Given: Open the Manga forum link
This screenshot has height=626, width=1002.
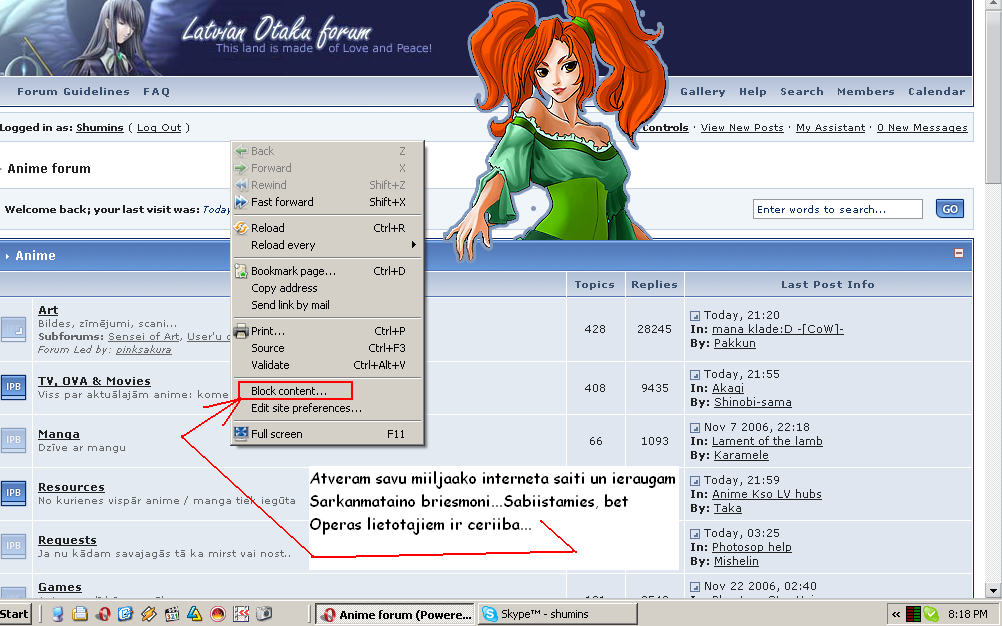Looking at the screenshot, I should [x=59, y=434].
